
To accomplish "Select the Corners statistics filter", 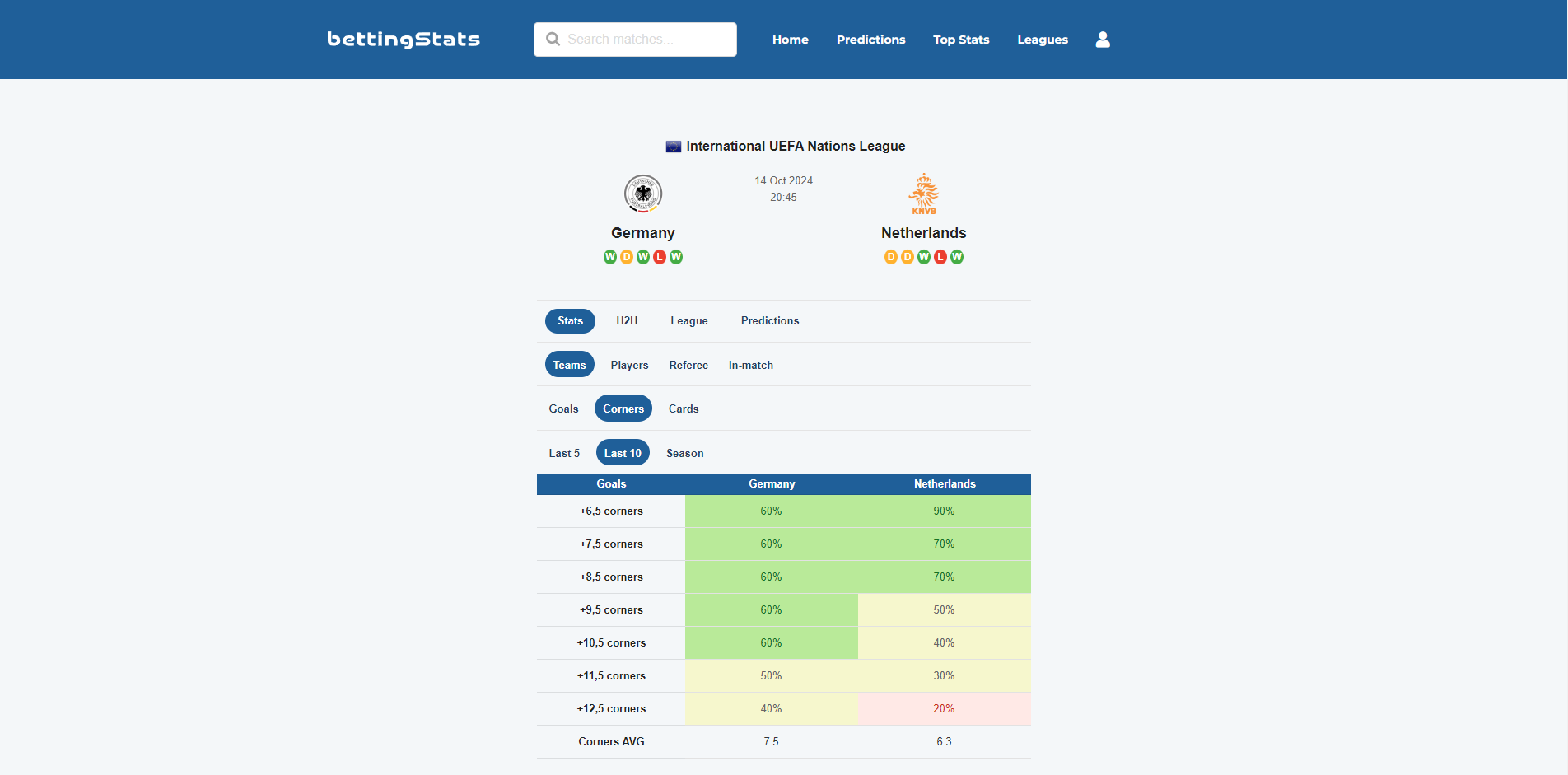I will coord(623,409).
